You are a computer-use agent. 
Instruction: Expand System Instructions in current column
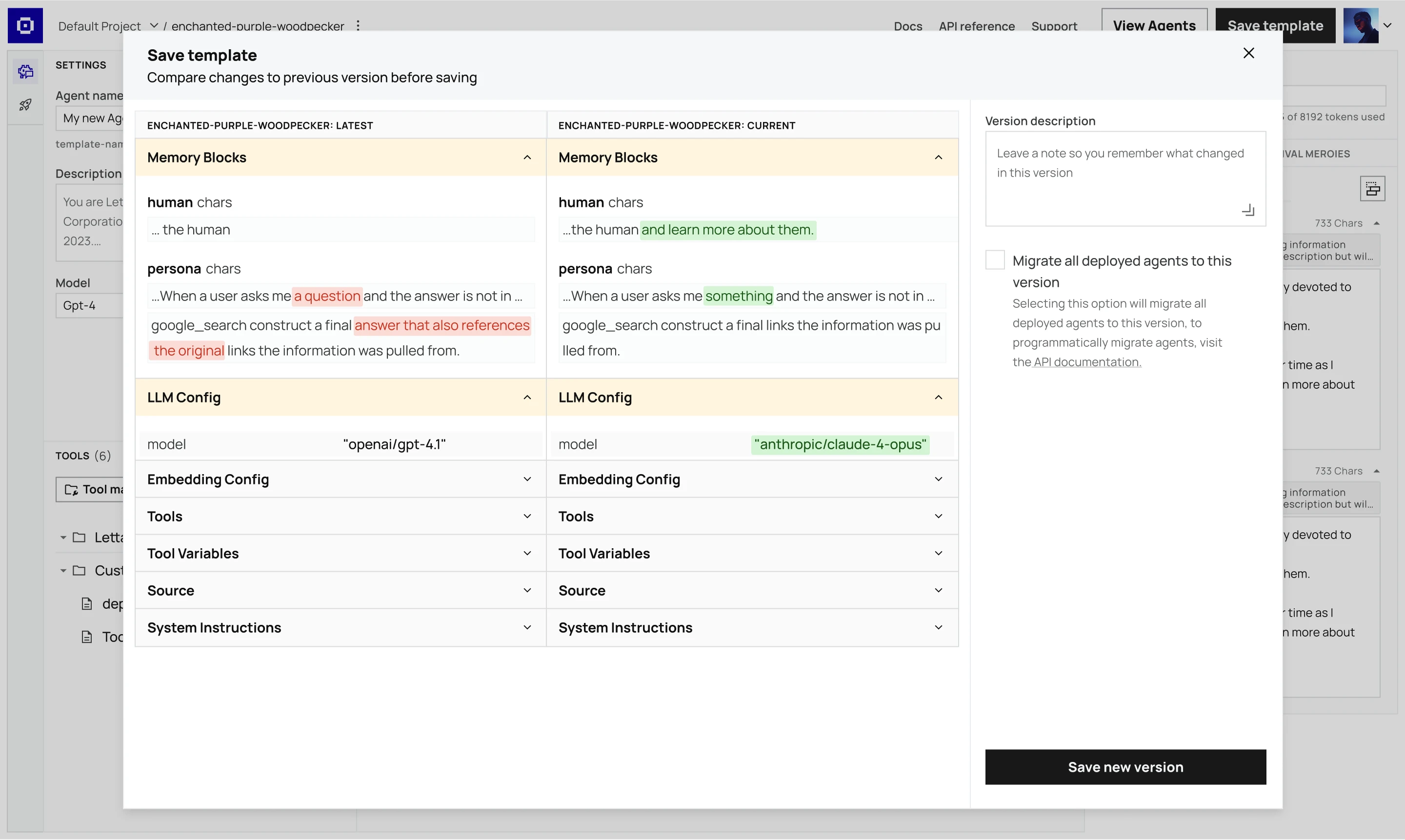pyautogui.click(x=938, y=627)
